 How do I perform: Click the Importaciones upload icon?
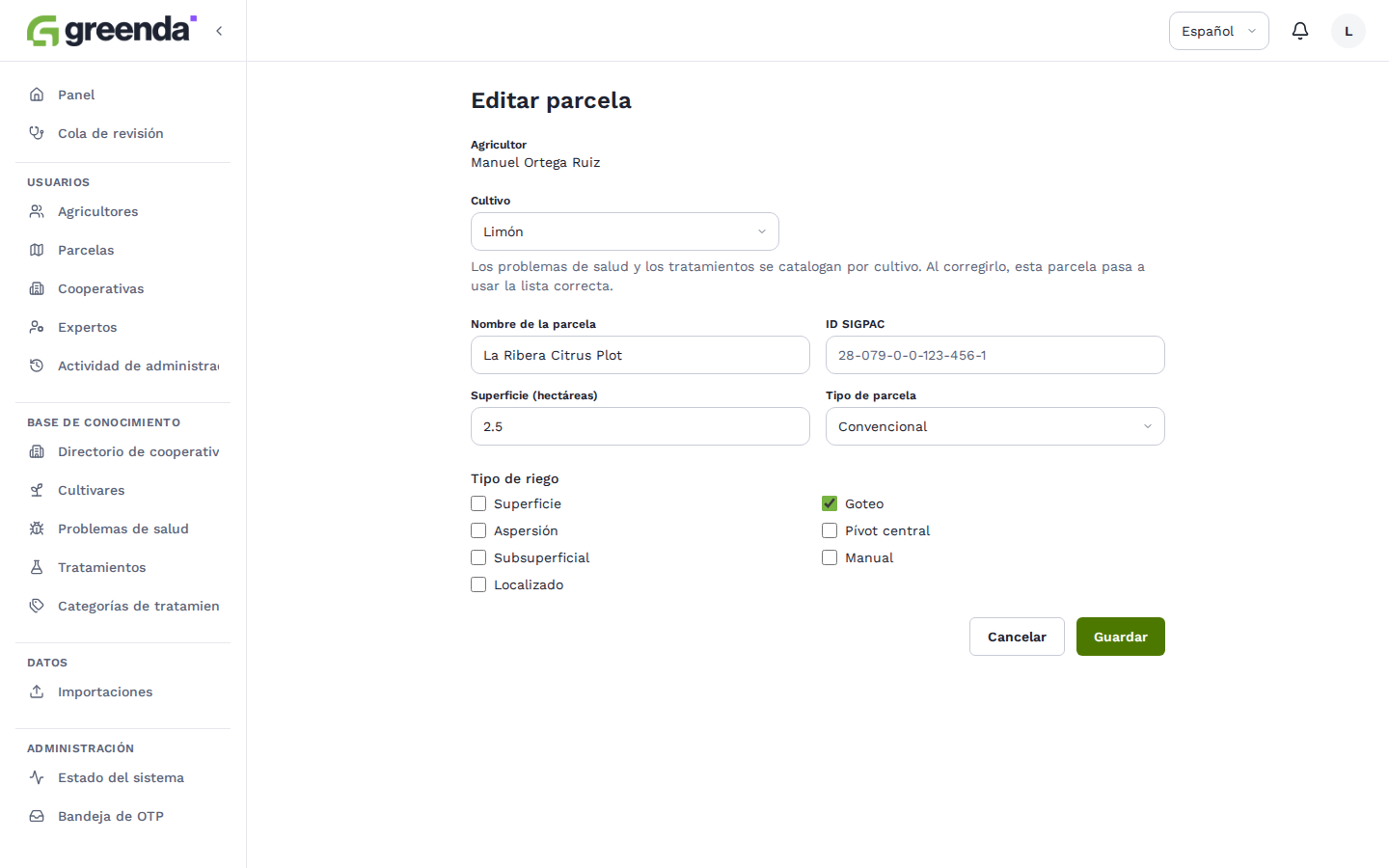[x=37, y=692]
